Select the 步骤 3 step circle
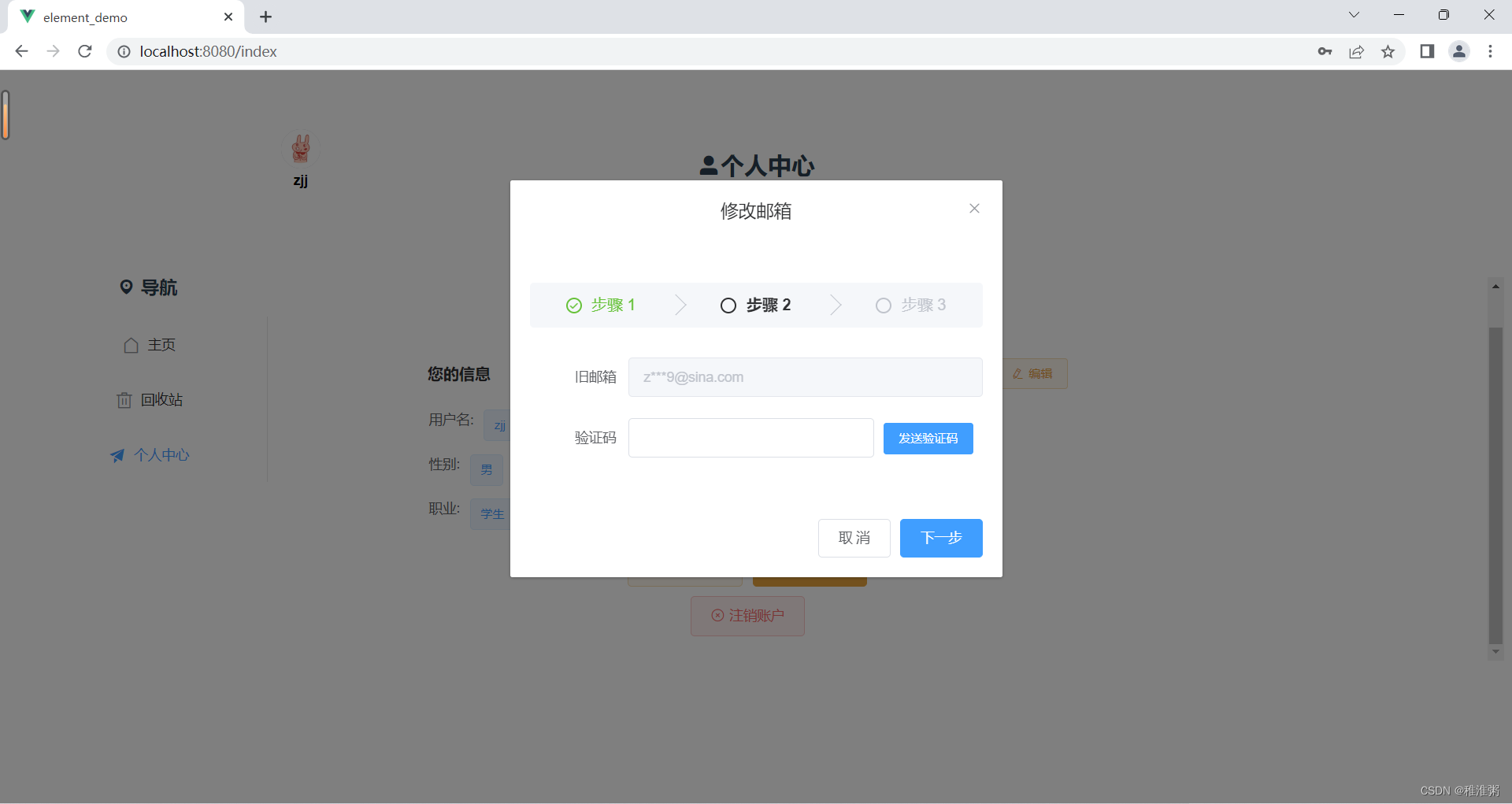Screen dimensions: 1512x804 tap(883, 306)
